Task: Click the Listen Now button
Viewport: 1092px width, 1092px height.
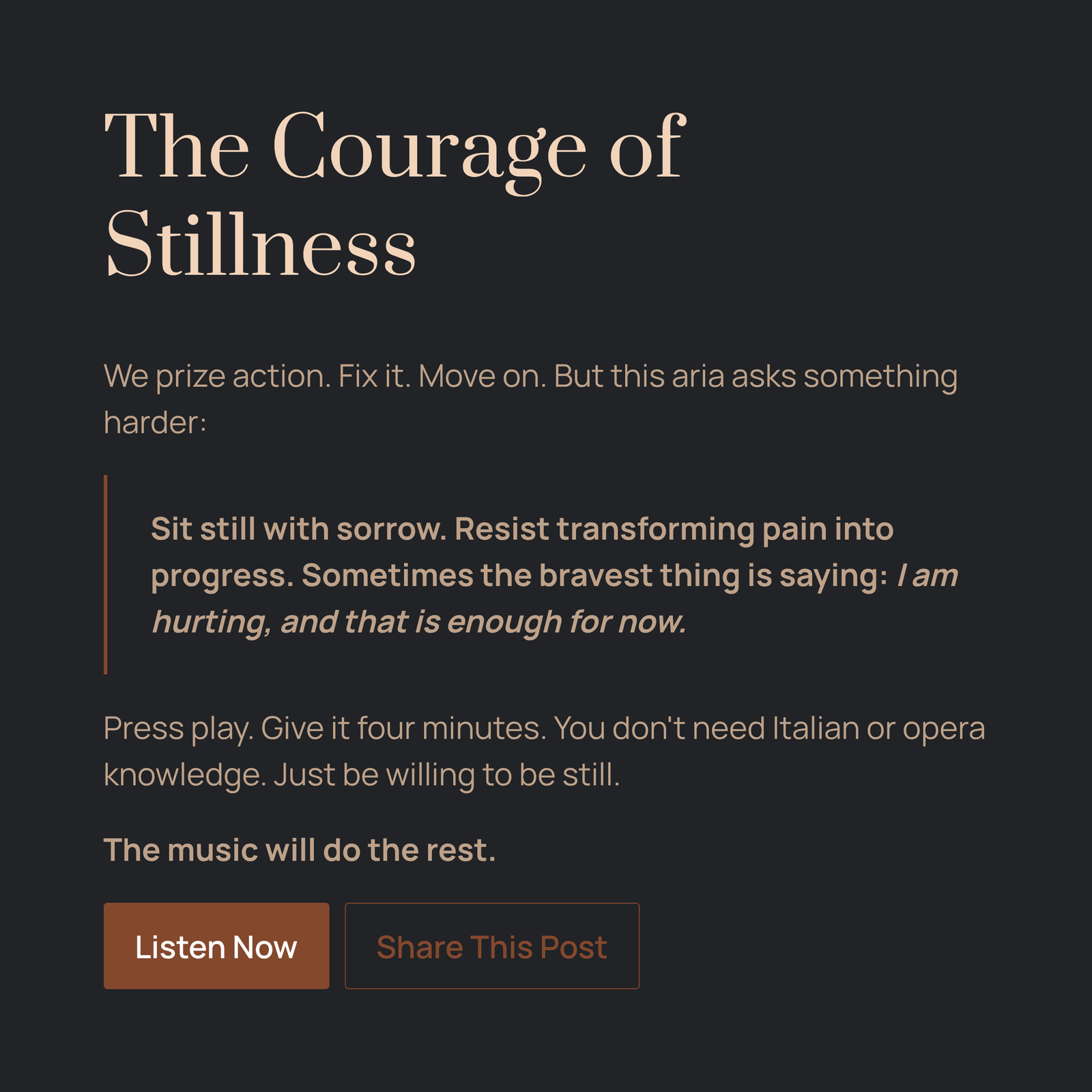Action: point(216,946)
